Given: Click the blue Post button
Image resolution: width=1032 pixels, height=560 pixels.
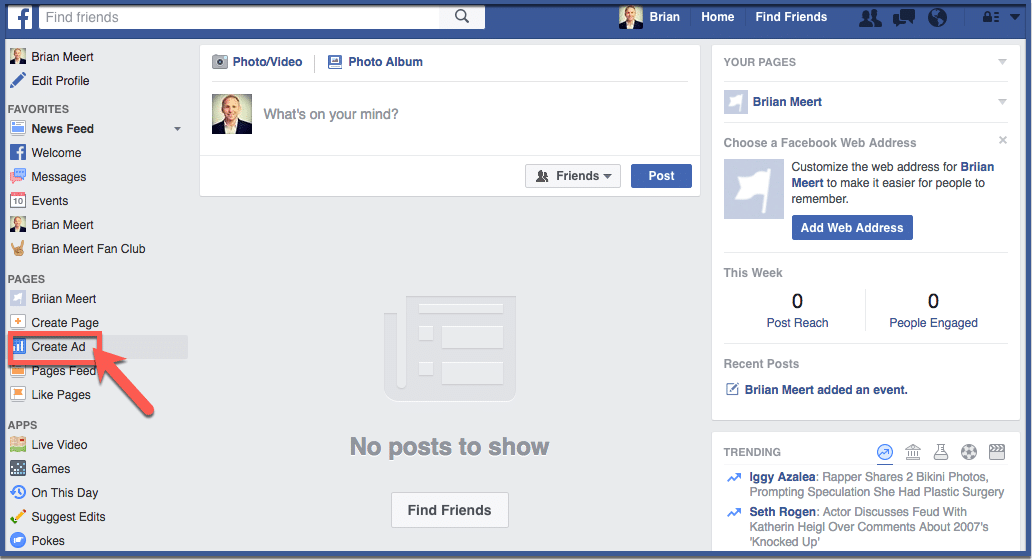Looking at the screenshot, I should click(x=661, y=176).
